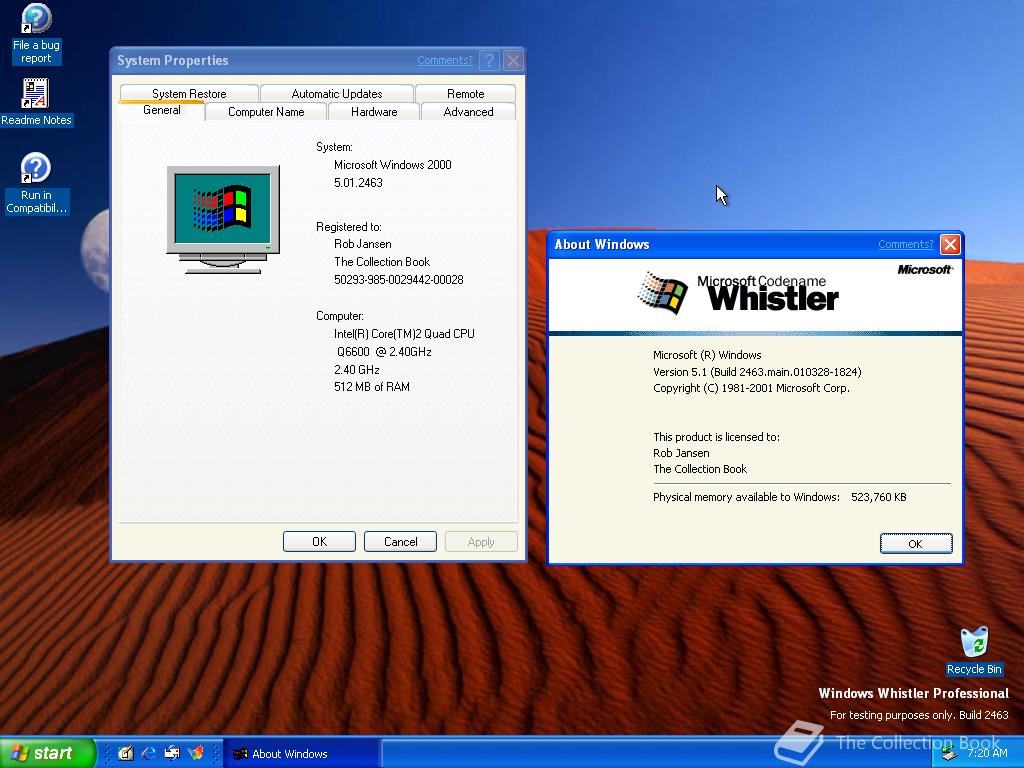Click the product ID 50293-985-0029442-00028
Viewport: 1024px width, 768px height.
tap(398, 280)
